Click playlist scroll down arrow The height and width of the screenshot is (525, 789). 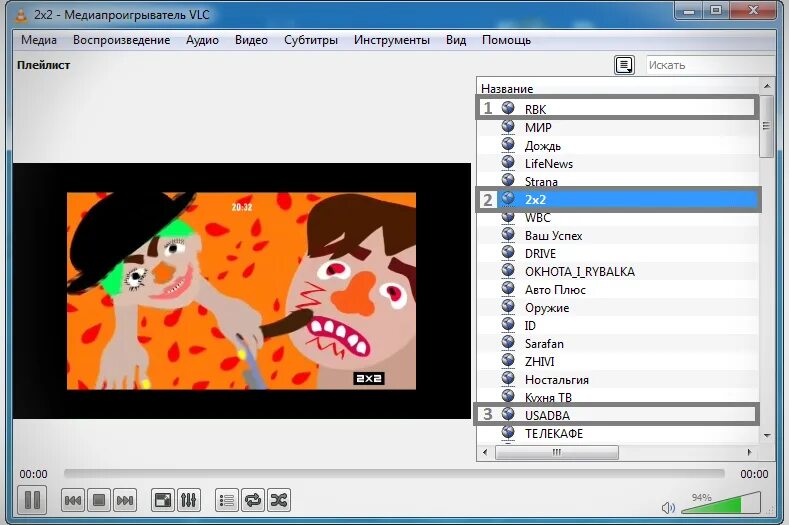(767, 435)
